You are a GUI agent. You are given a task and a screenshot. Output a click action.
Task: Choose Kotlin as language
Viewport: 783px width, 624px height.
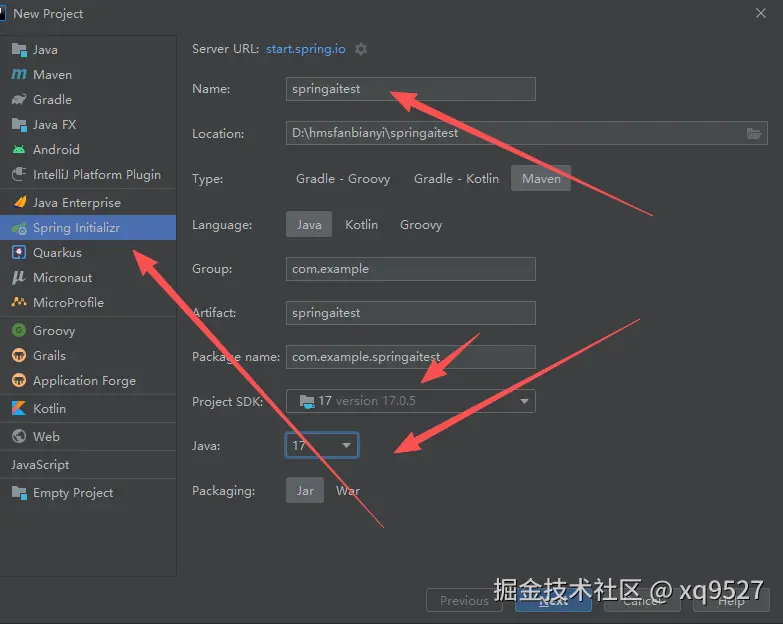(362, 225)
